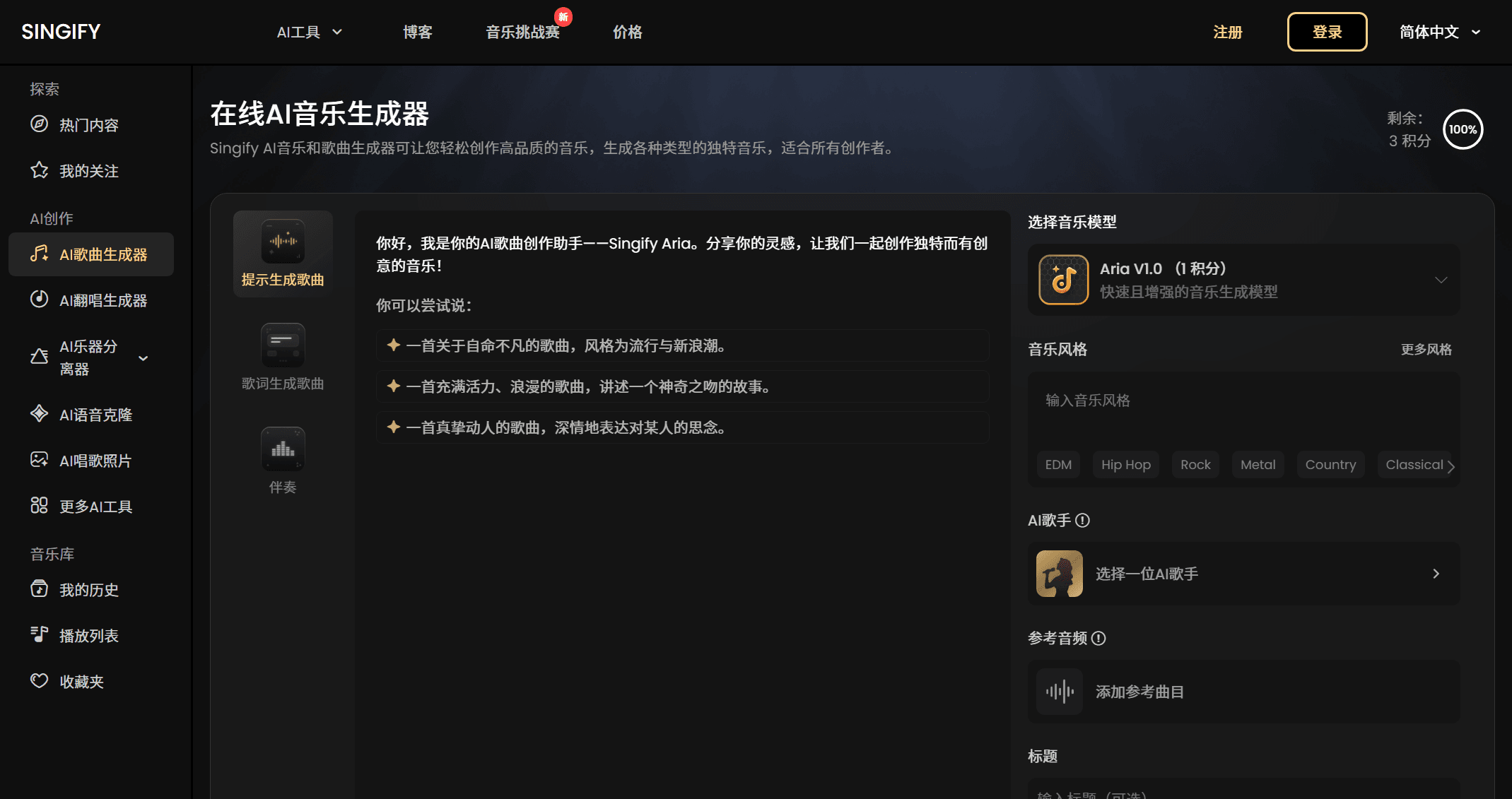This screenshot has width=1512, height=799.
Task: Open the Aria V1.0 model selector
Action: (1243, 279)
